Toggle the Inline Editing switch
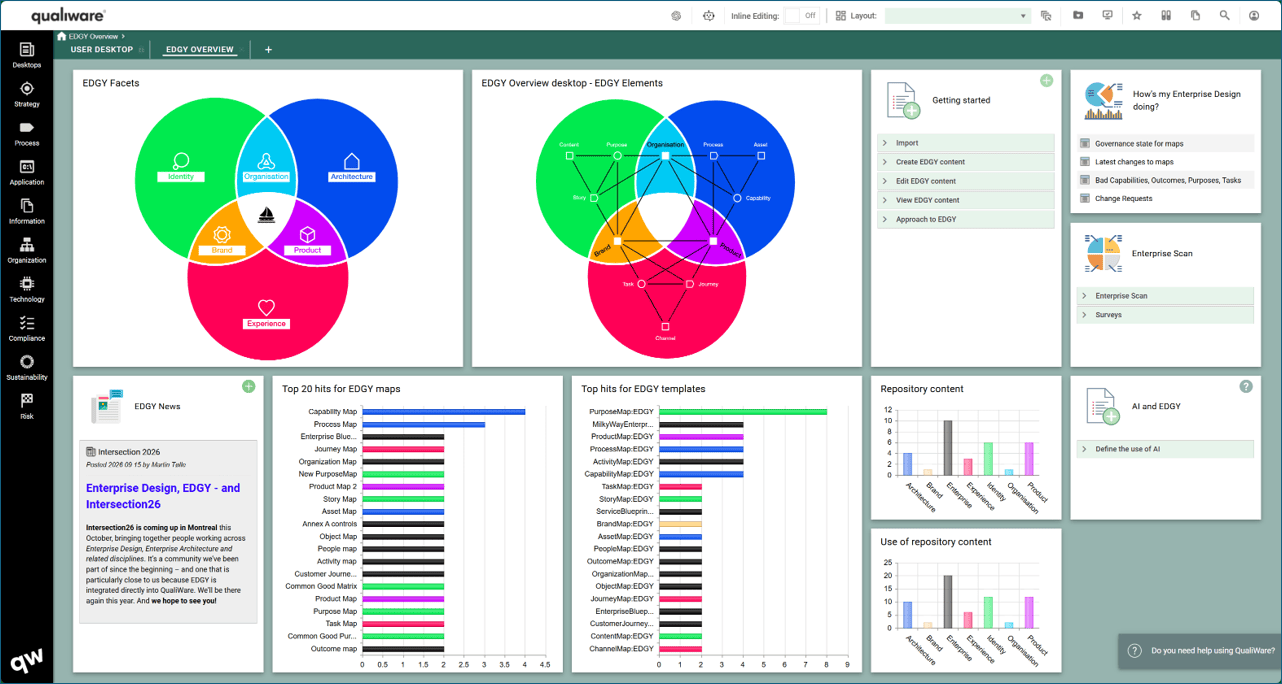 (x=801, y=16)
